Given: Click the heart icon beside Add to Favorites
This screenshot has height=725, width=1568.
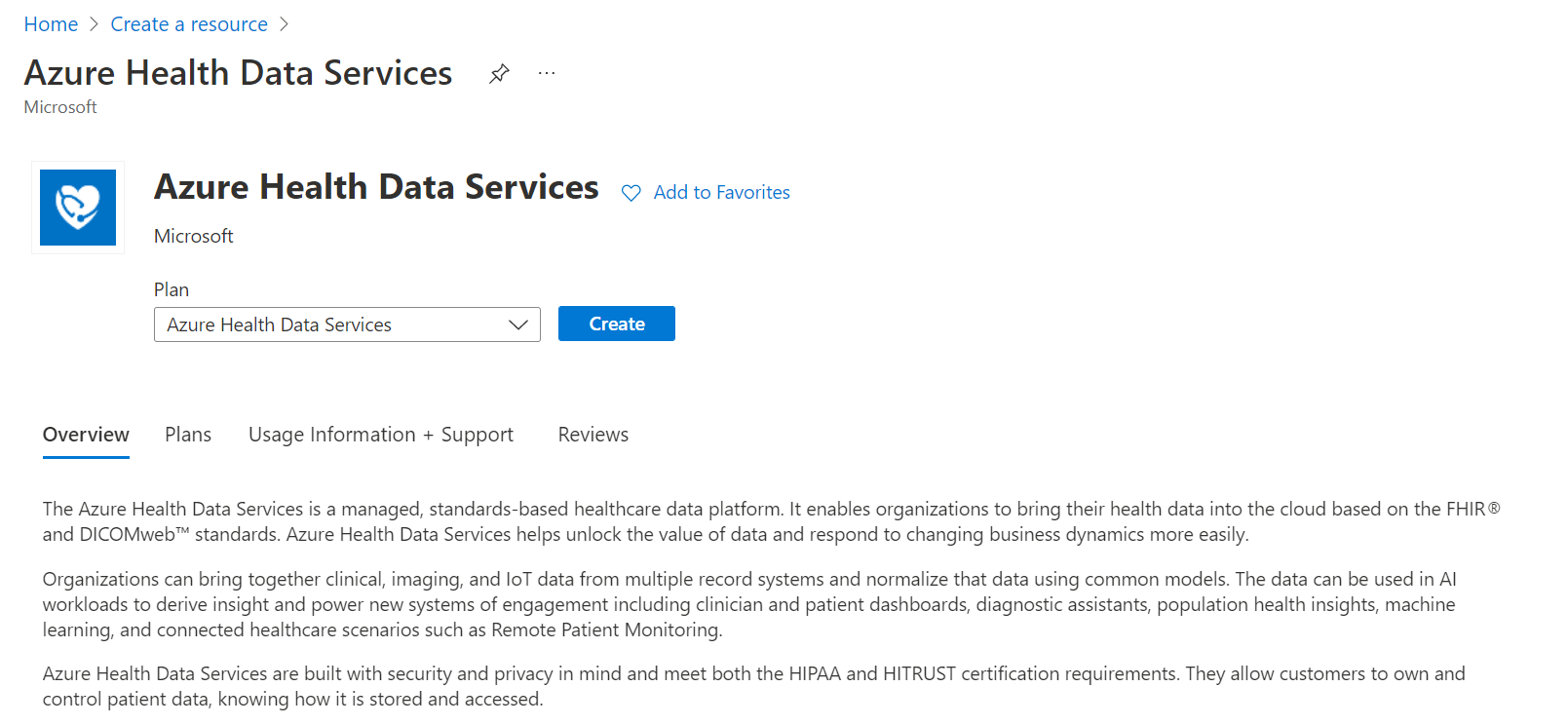Looking at the screenshot, I should [631, 193].
